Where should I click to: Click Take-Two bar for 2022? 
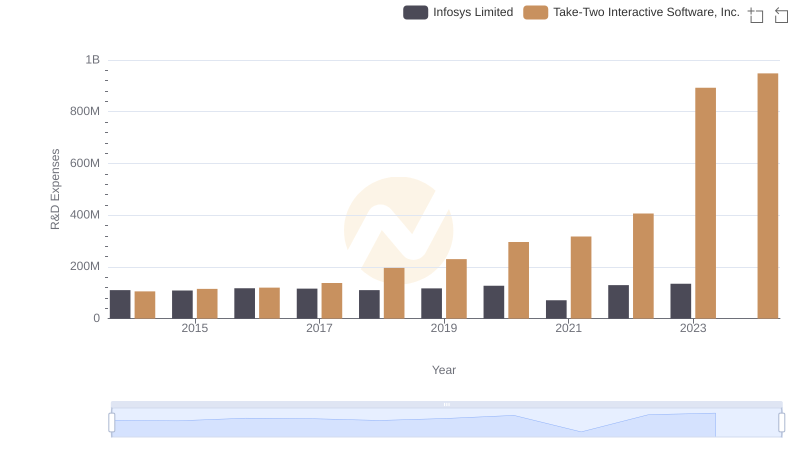[643, 266]
